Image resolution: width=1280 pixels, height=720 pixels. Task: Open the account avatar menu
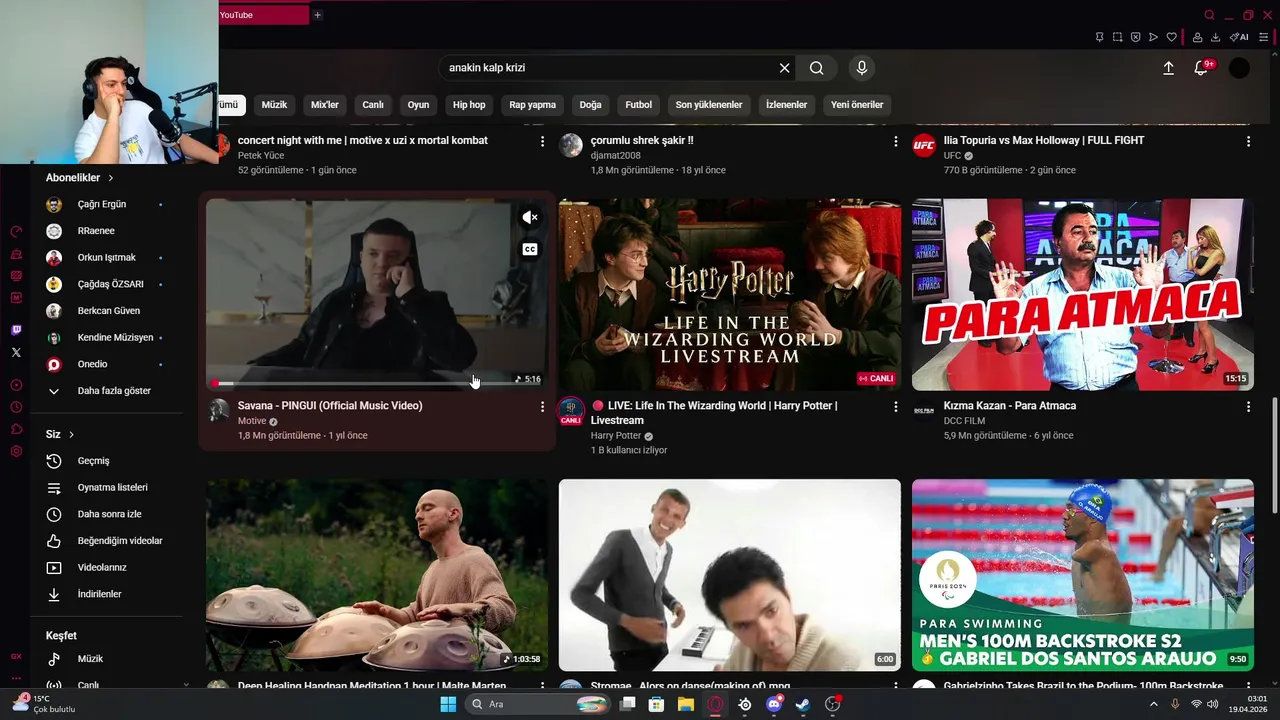click(x=1239, y=68)
